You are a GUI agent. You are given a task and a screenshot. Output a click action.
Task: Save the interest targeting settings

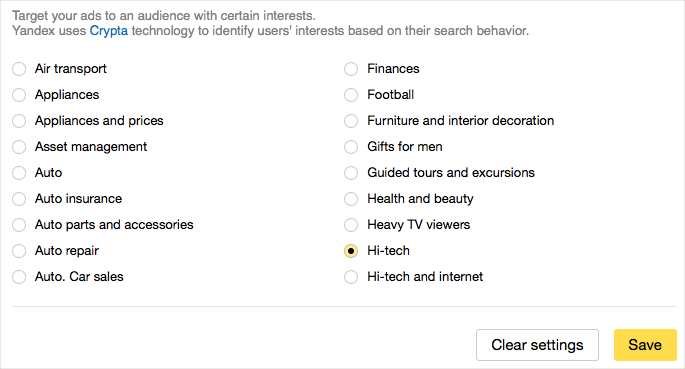[x=645, y=345]
